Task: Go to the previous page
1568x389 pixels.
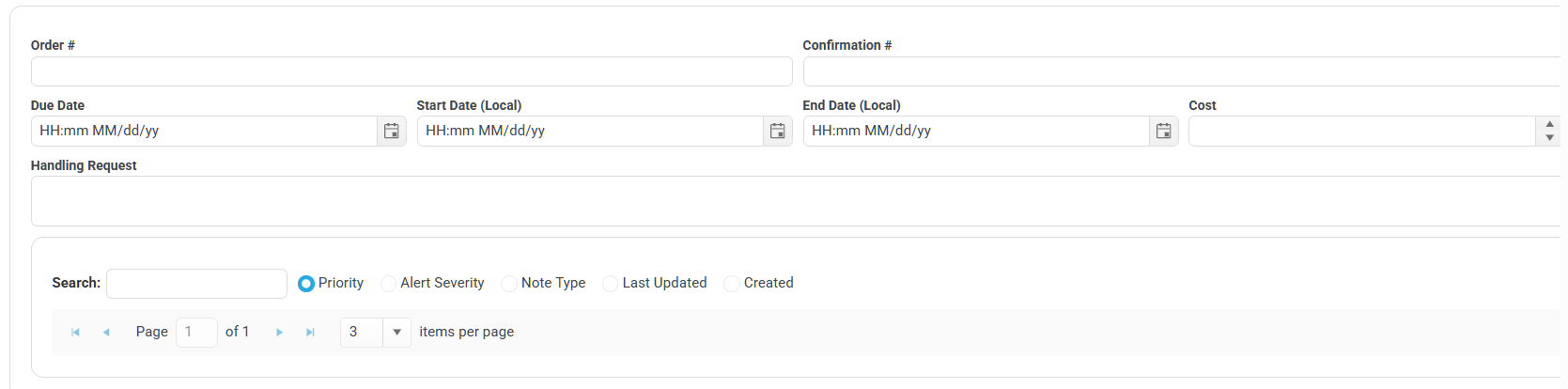Action: pyautogui.click(x=106, y=333)
